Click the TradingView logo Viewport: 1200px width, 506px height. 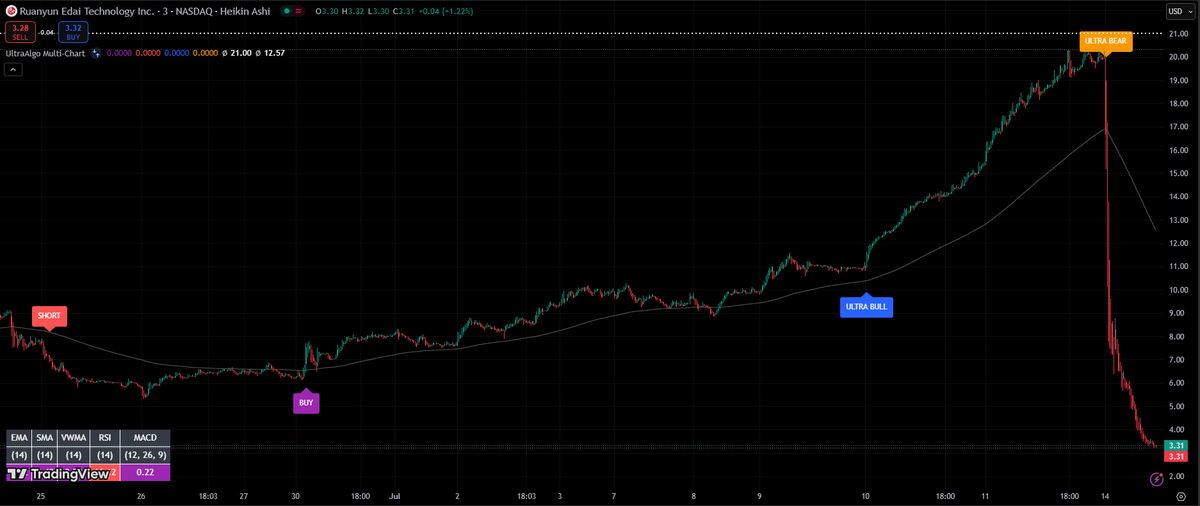(58, 474)
